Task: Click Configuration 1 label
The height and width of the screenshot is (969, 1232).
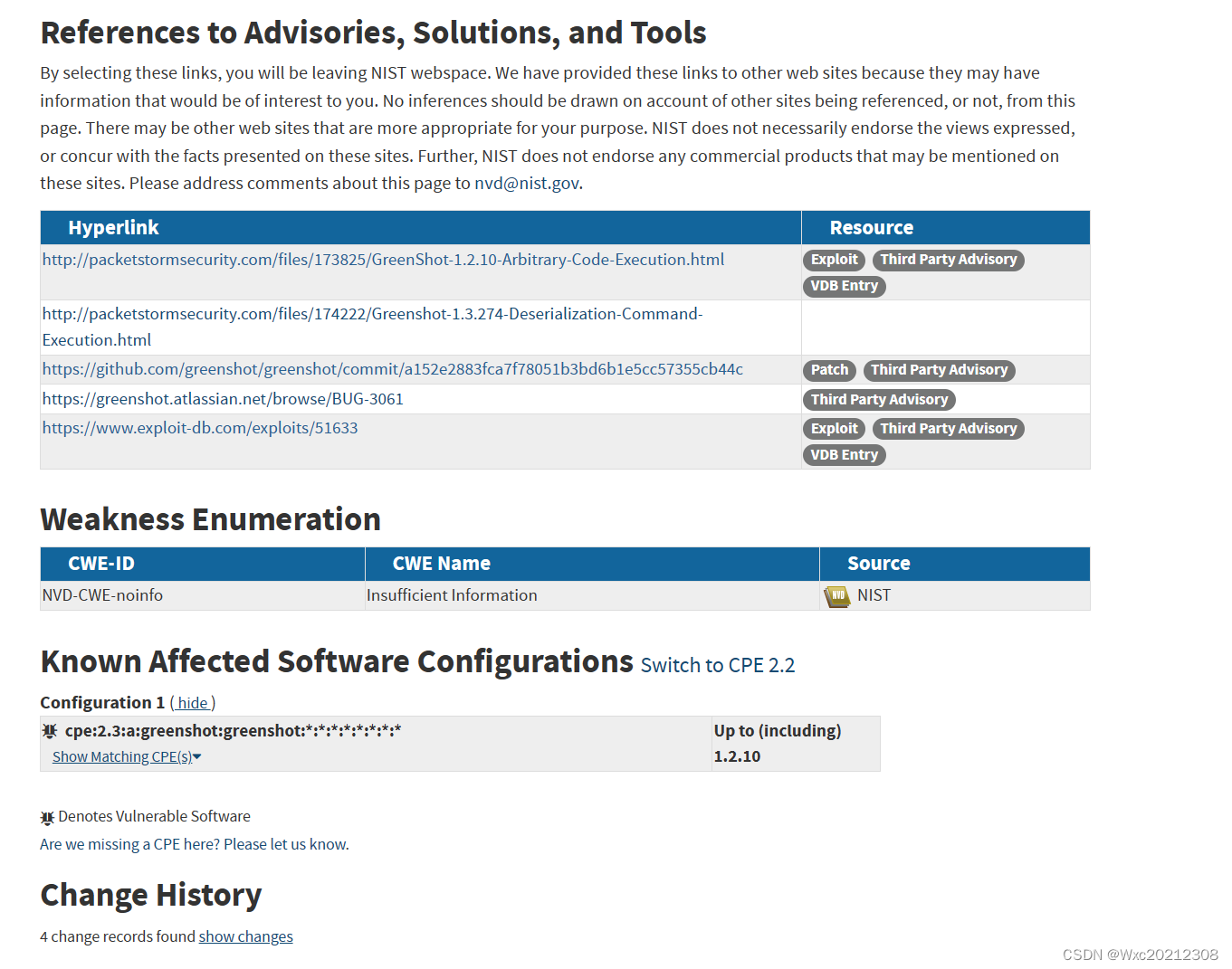Action: [x=102, y=703]
